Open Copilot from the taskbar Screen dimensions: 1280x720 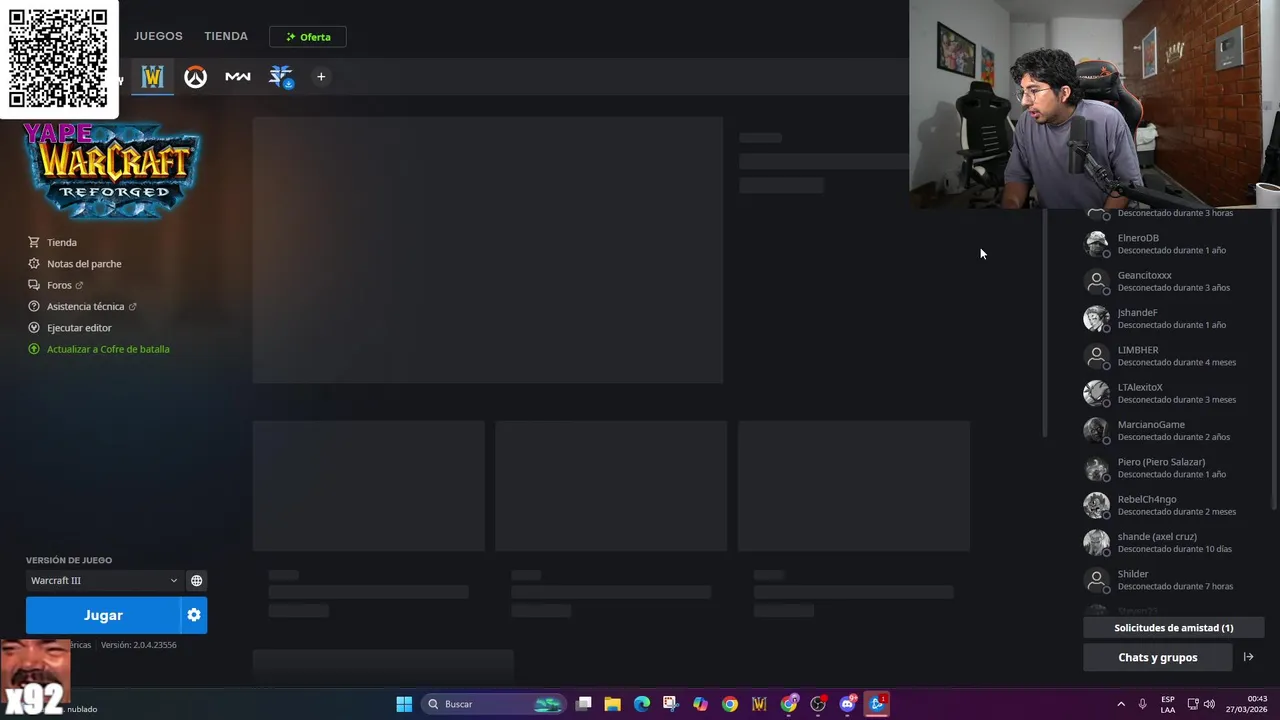coord(701,704)
